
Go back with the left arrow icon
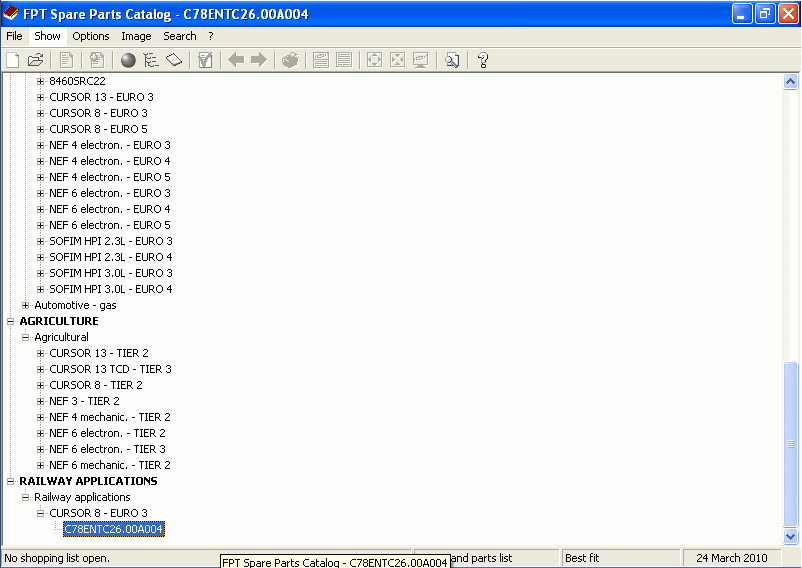coord(236,60)
